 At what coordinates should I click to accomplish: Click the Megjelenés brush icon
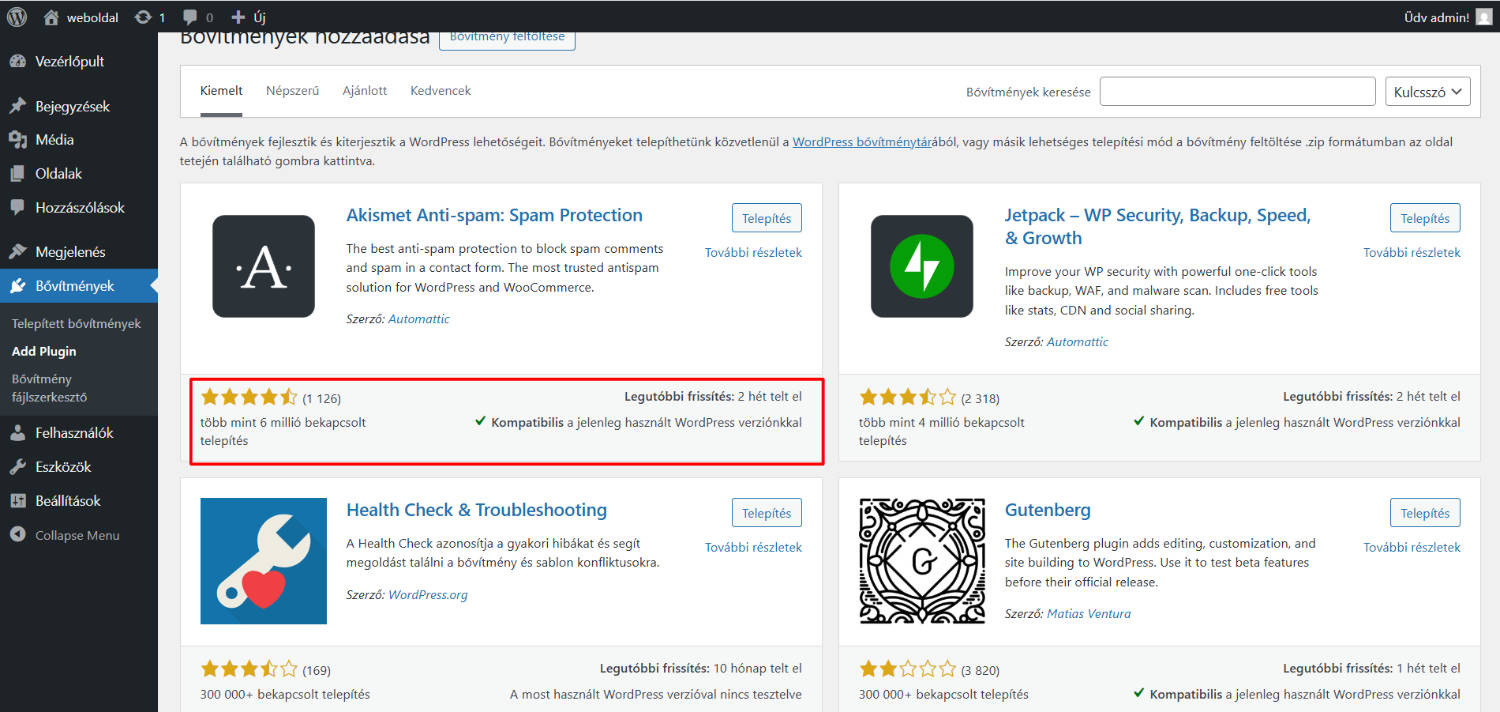click(x=17, y=252)
